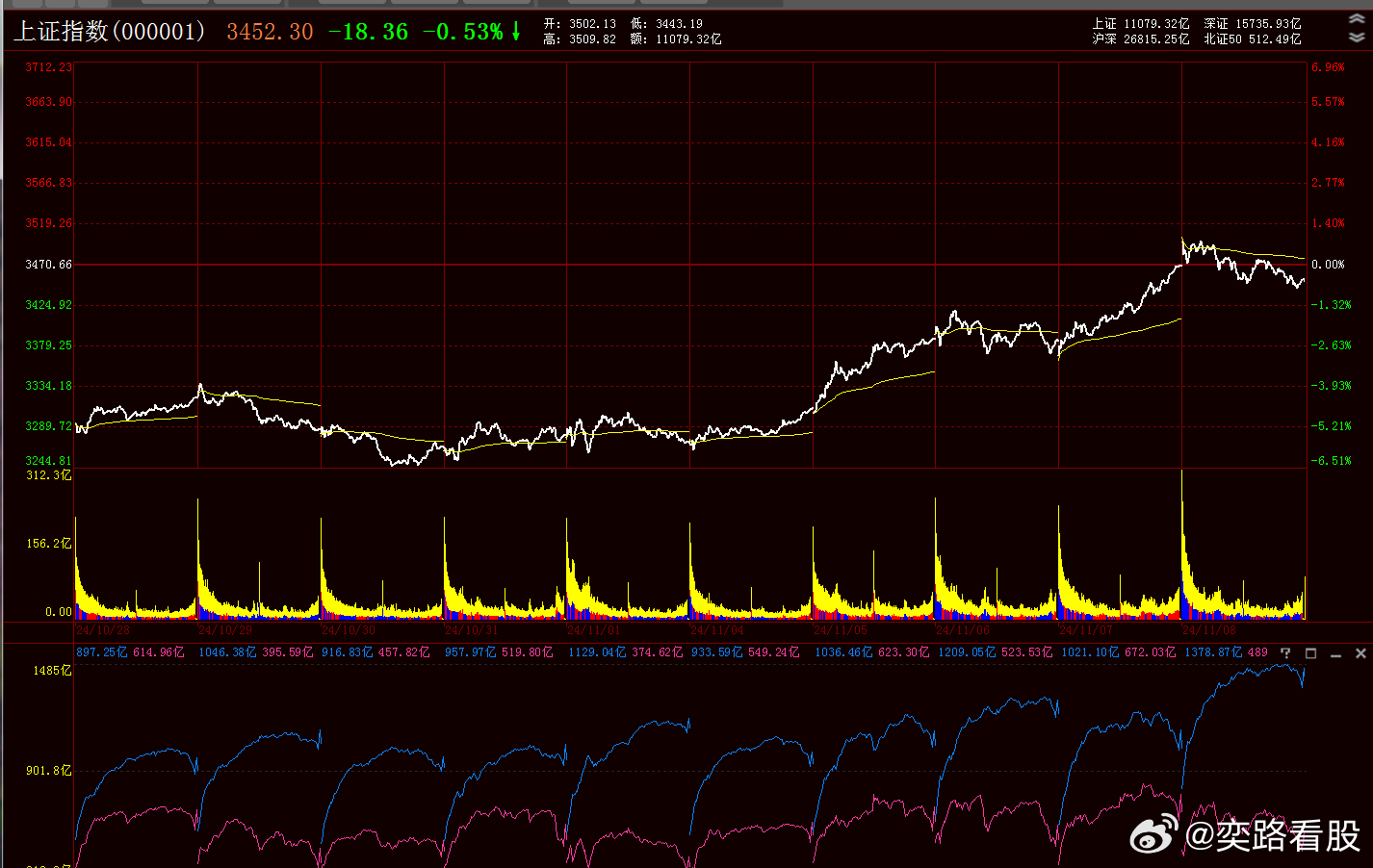Minimize the lower turnover sub-panel
This screenshot has height=868, width=1373.
pyautogui.click(x=1335, y=653)
